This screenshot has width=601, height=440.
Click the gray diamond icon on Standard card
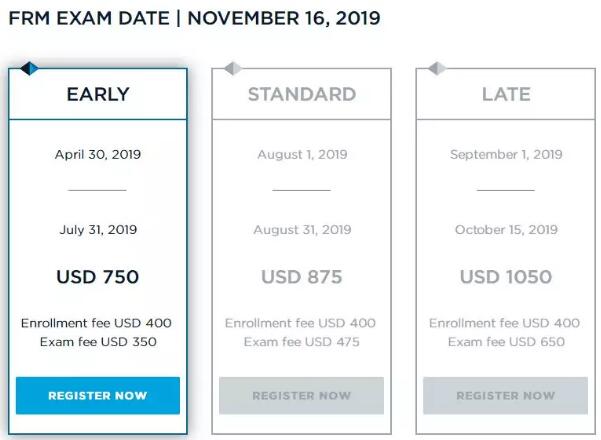233,68
